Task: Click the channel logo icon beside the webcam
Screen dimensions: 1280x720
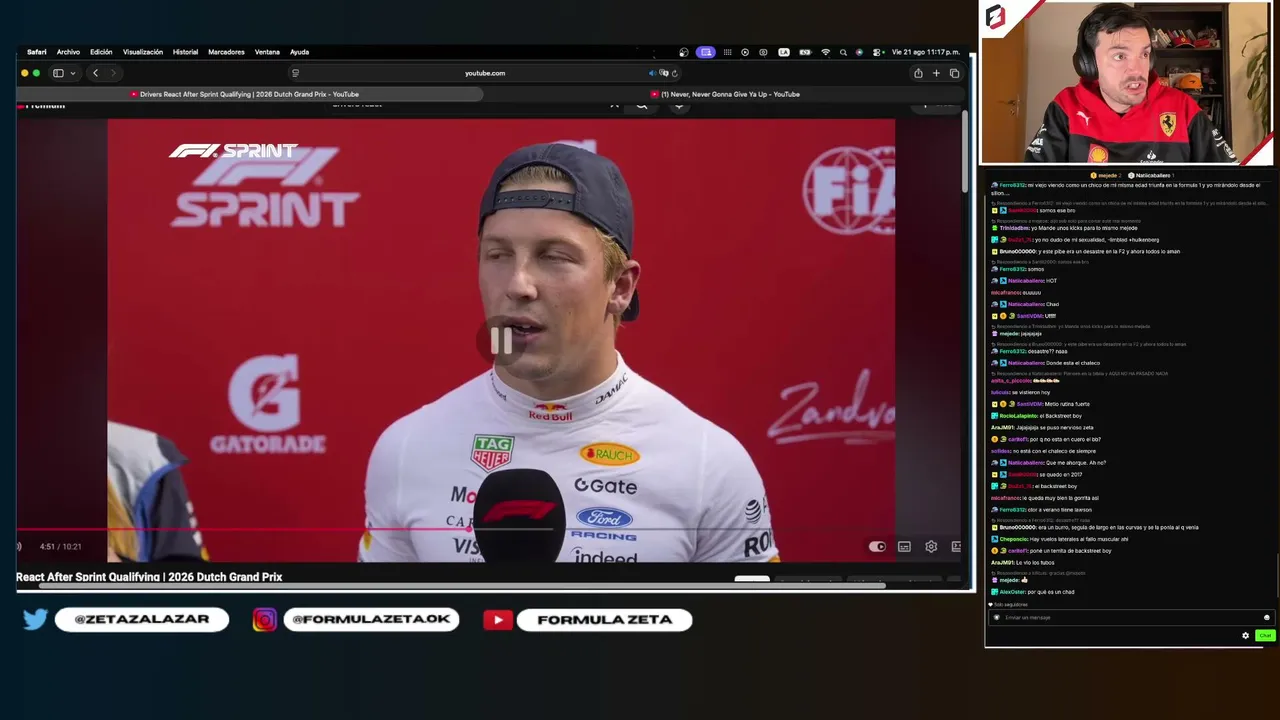Action: point(995,17)
